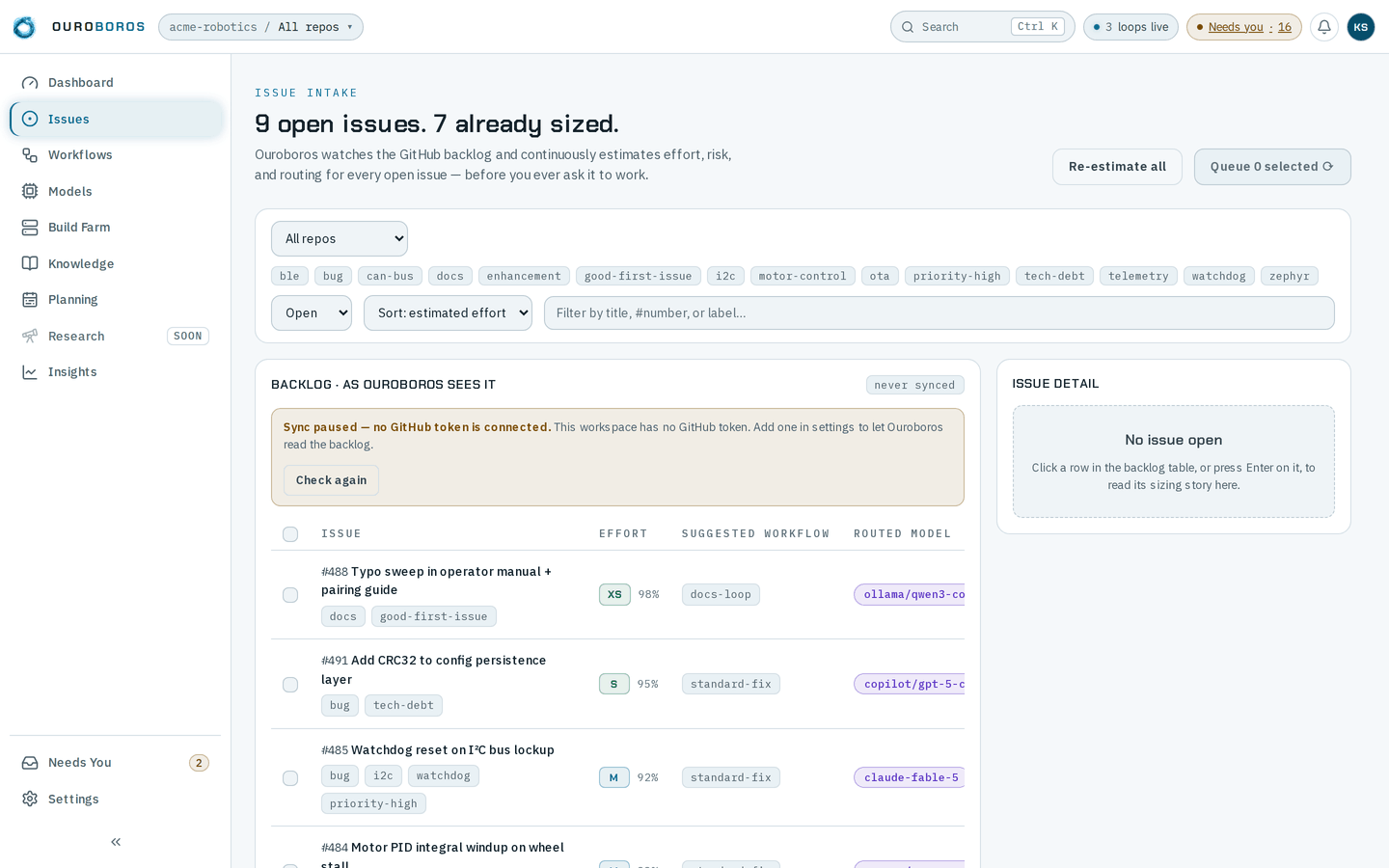Collapse the sidebar with the chevrons icon

point(116,842)
